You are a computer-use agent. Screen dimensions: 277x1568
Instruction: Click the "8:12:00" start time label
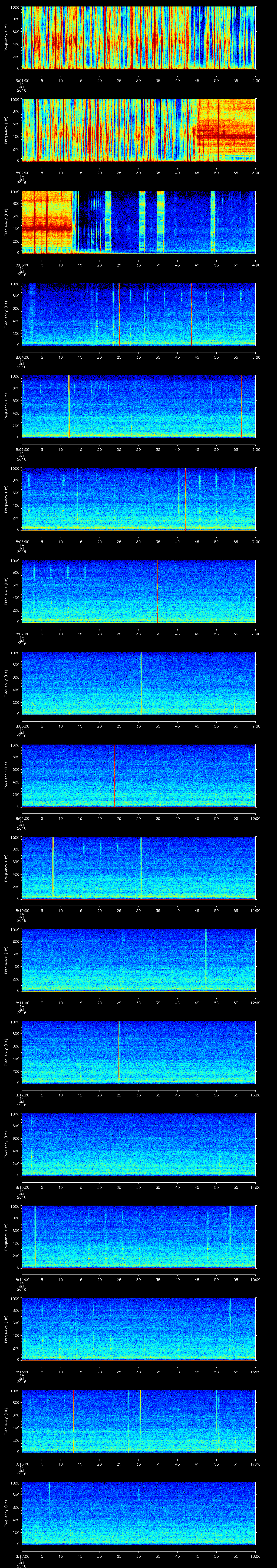pos(22,1095)
